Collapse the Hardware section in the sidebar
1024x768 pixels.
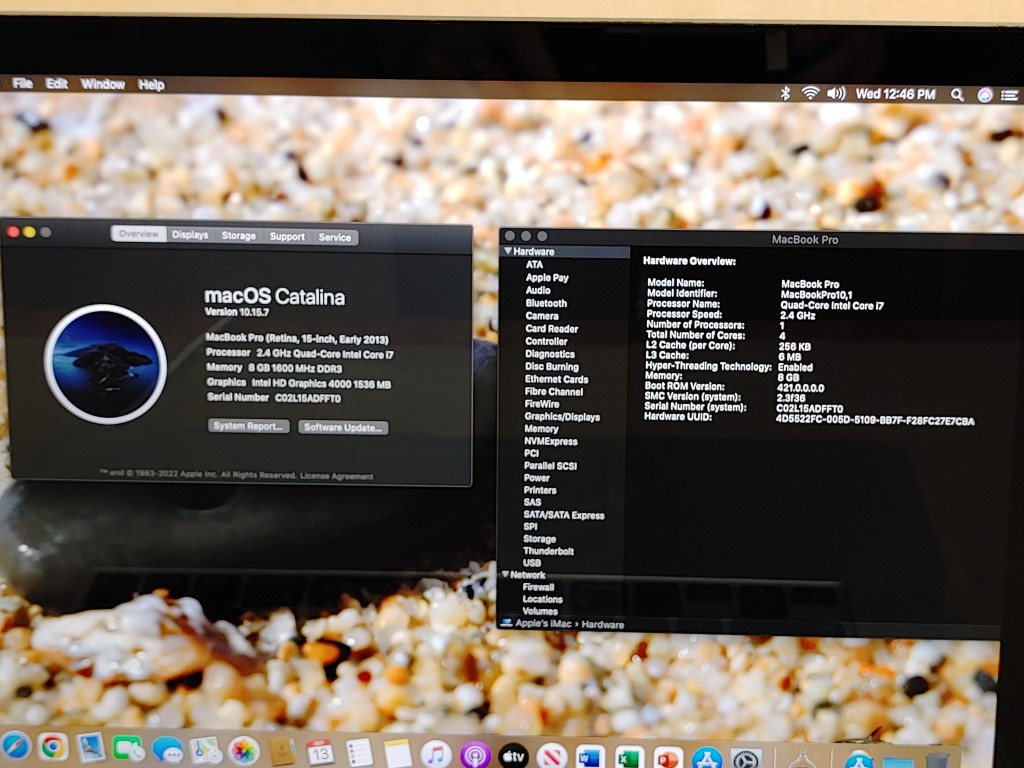tap(508, 251)
